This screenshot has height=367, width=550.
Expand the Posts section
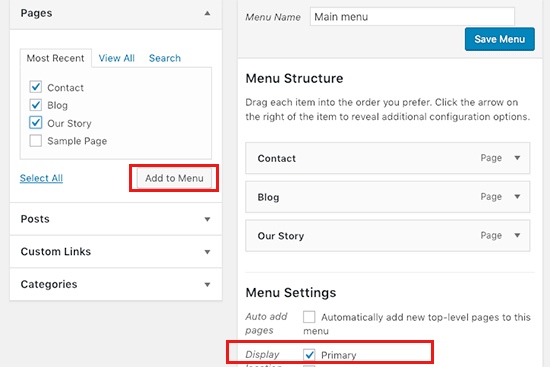[207, 219]
